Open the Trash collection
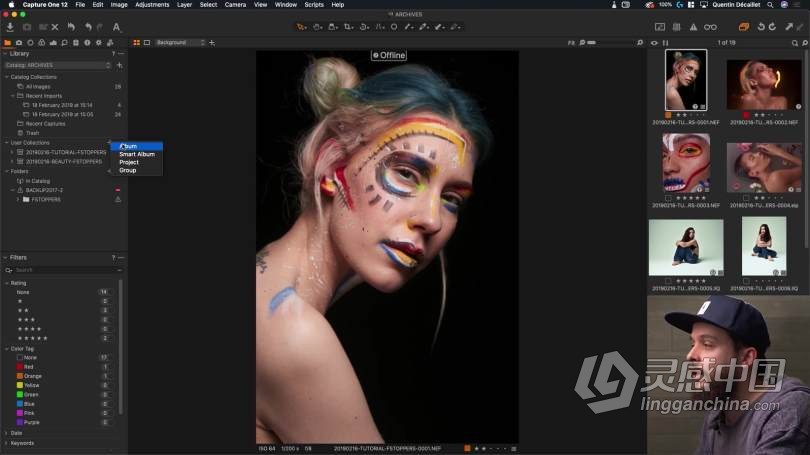Screen dimensions: 810x455 (32, 133)
